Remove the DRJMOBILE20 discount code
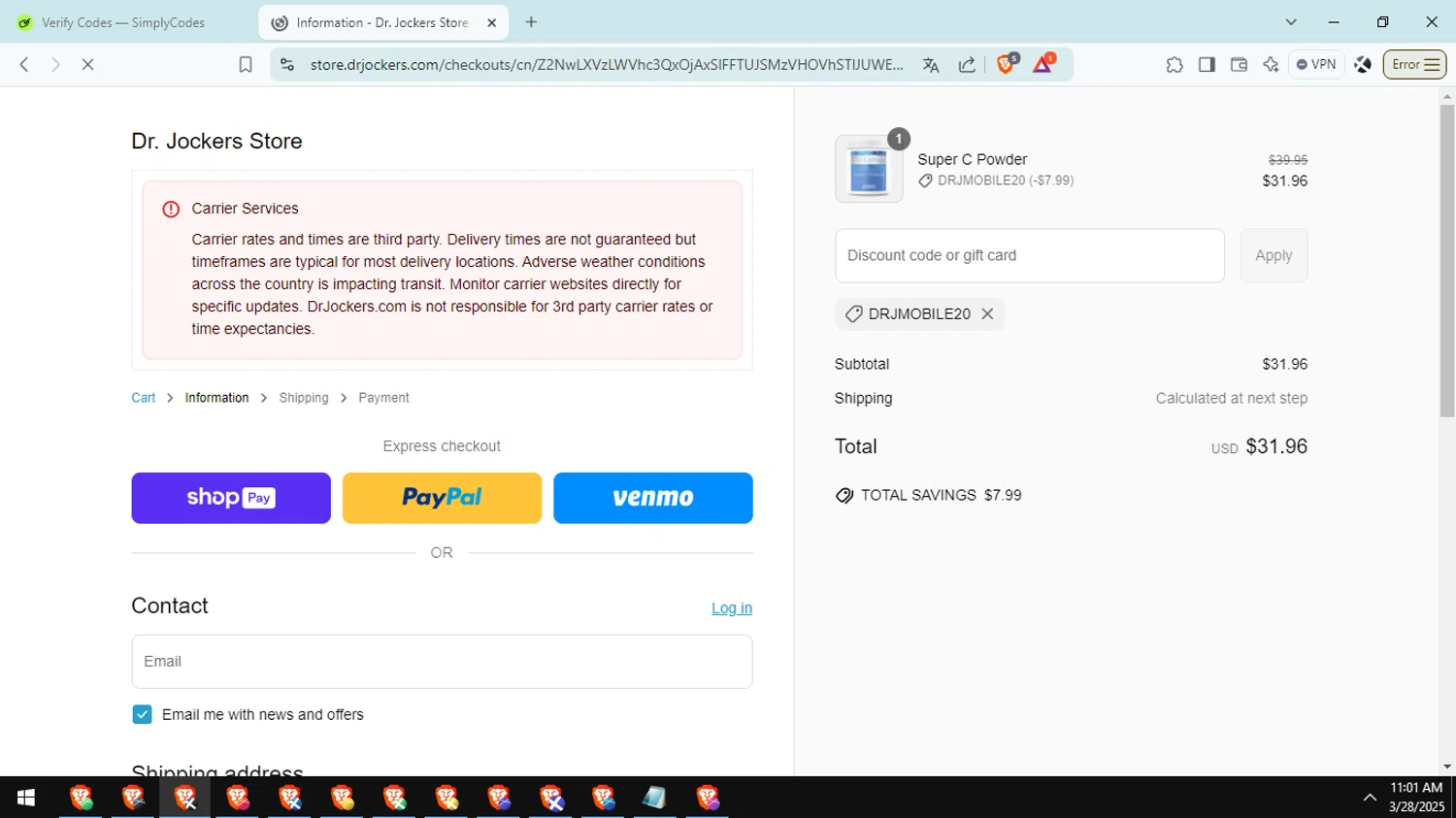The image size is (1456, 818). (x=987, y=313)
